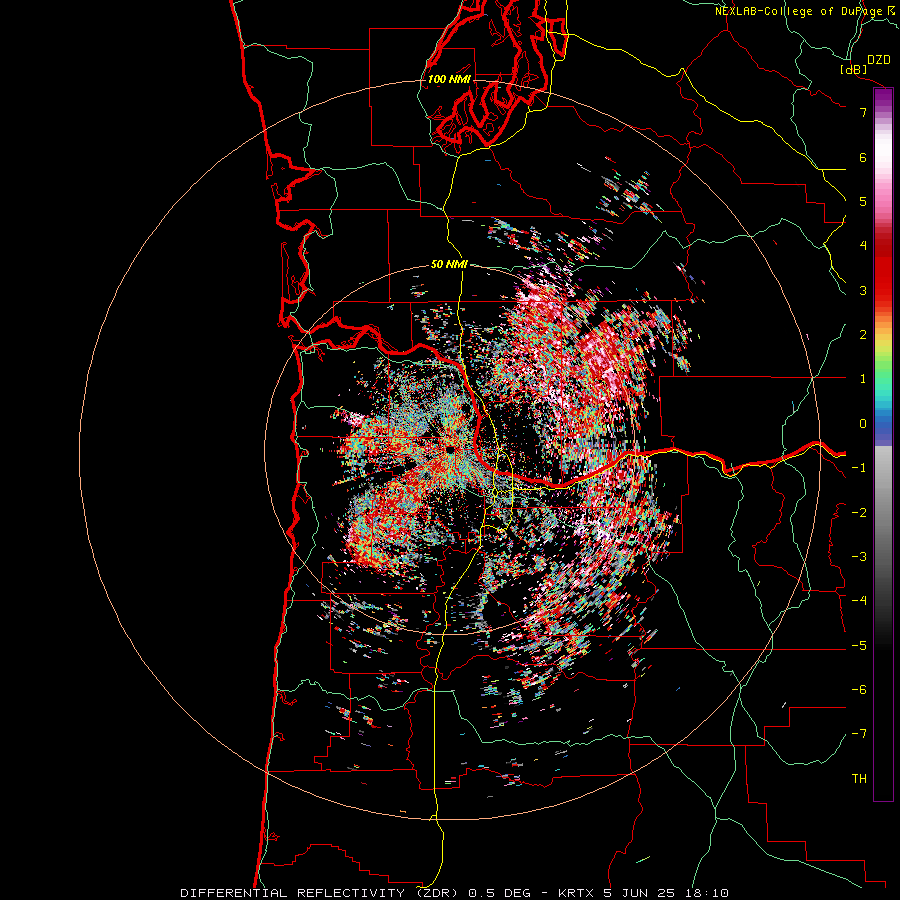Click the -1 value on the color scale
Image resolution: width=900 pixels, height=900 pixels.
pyautogui.click(x=859, y=468)
